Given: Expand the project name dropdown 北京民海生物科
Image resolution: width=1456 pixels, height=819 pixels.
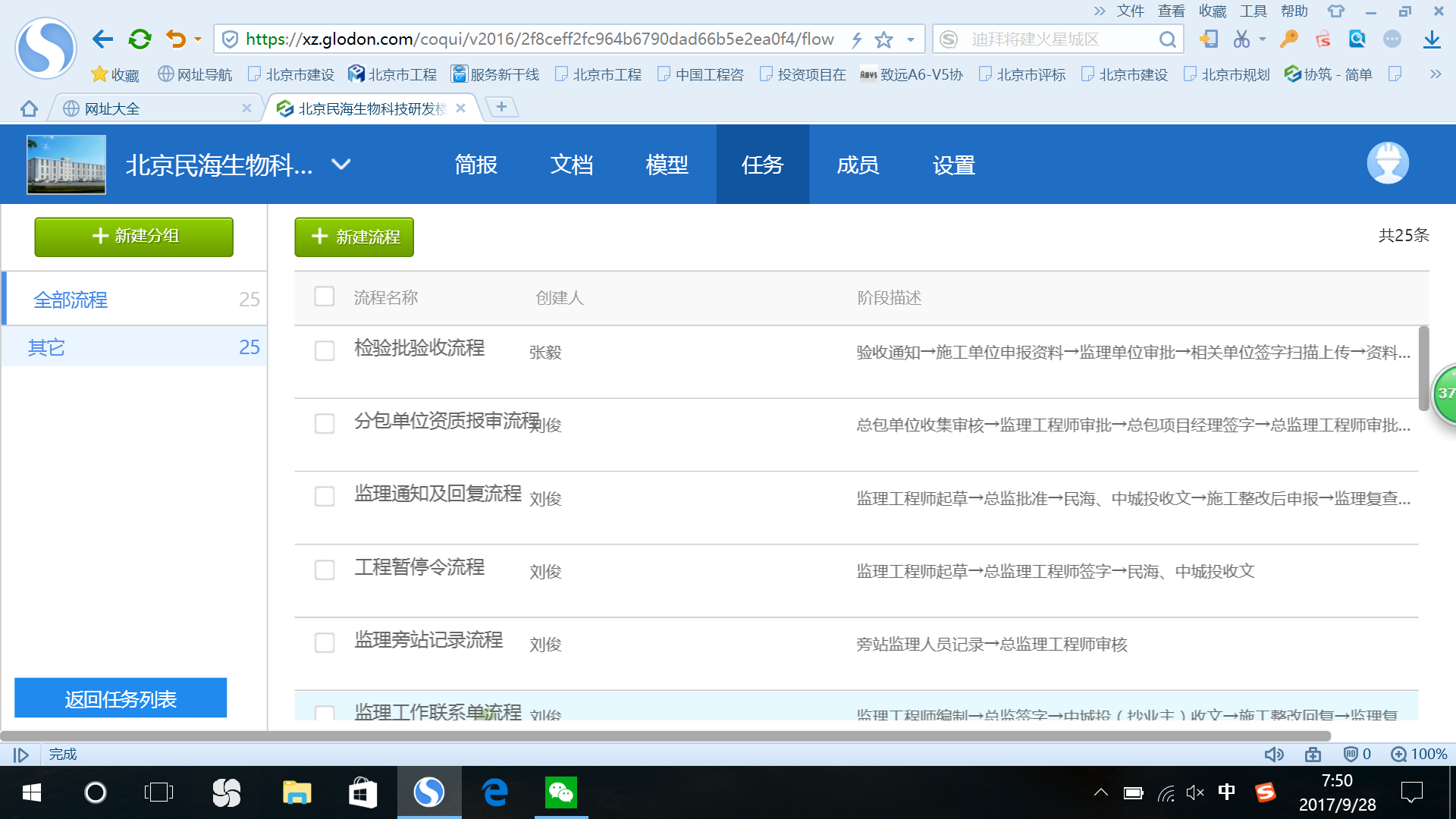Looking at the screenshot, I should (340, 164).
